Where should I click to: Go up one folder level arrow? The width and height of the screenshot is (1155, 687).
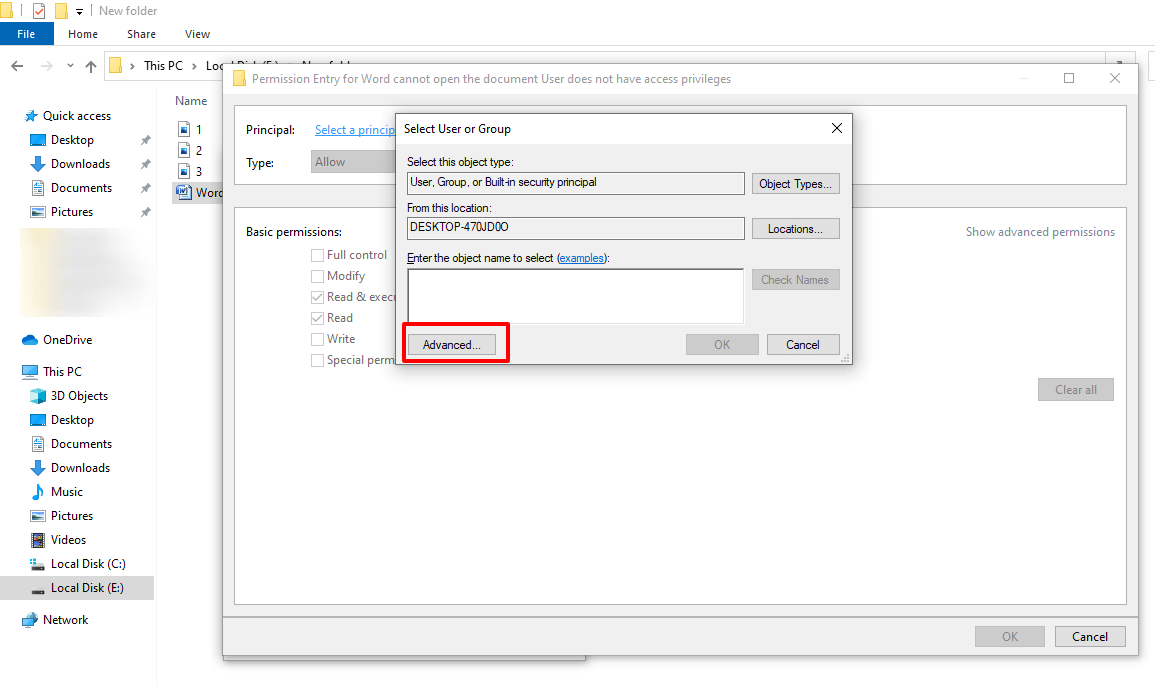(91, 66)
